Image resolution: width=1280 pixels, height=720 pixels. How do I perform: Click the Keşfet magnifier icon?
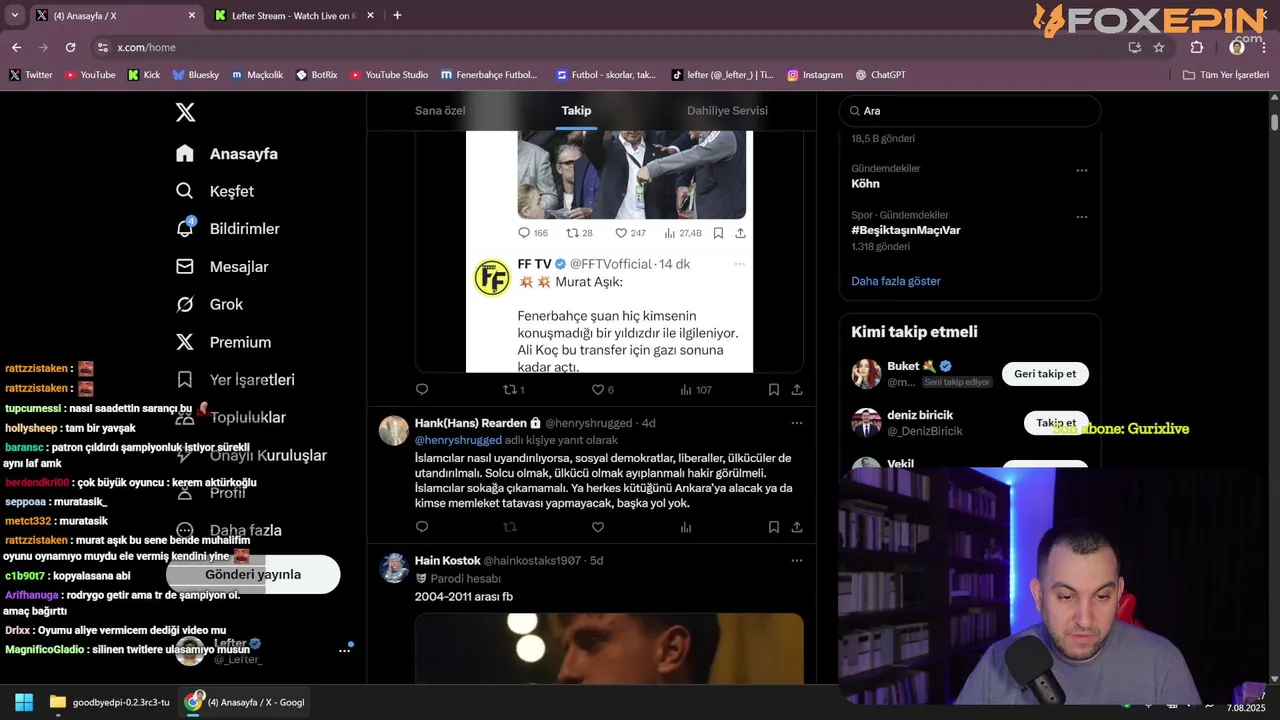click(185, 191)
